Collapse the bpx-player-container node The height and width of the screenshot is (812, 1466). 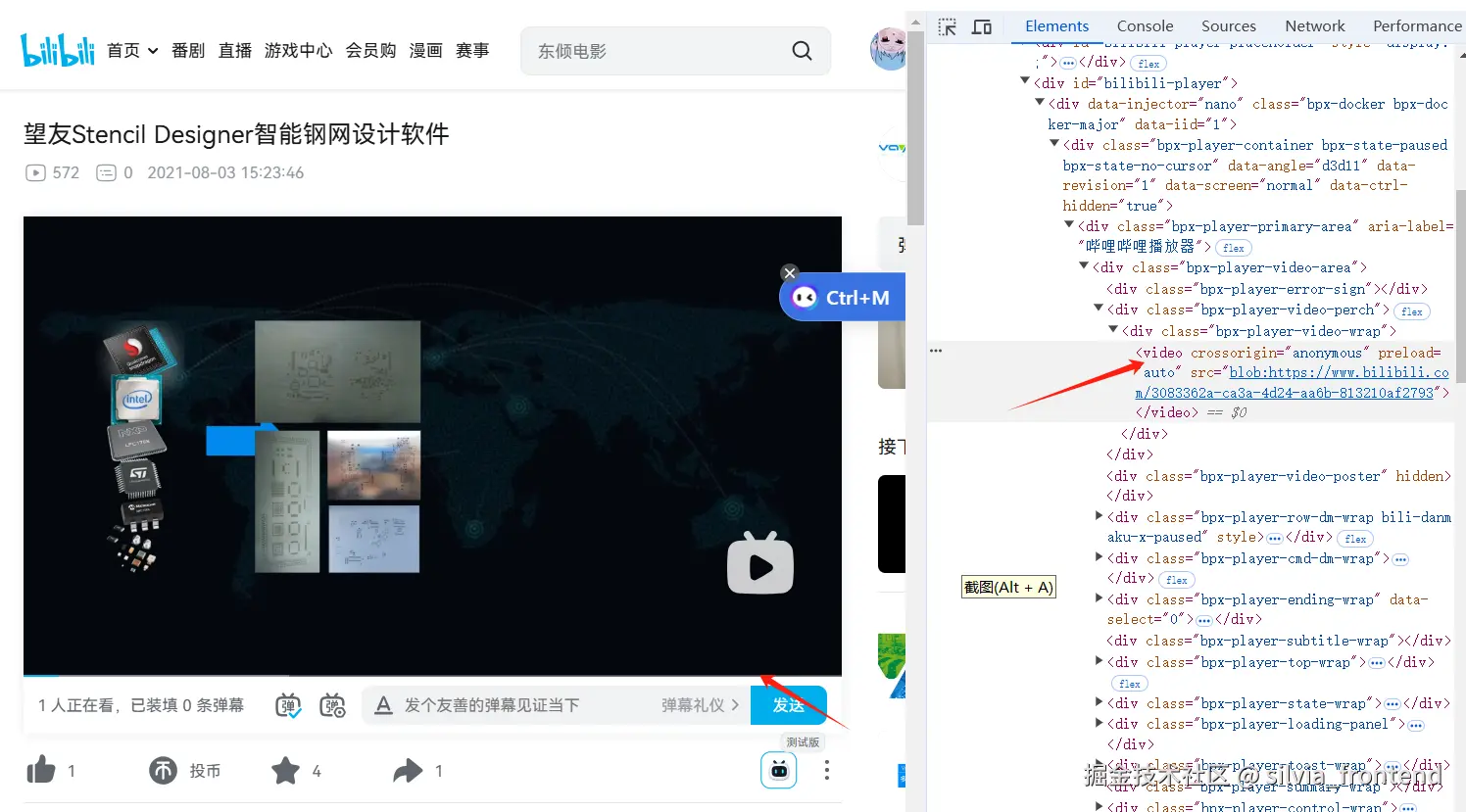1054,144
